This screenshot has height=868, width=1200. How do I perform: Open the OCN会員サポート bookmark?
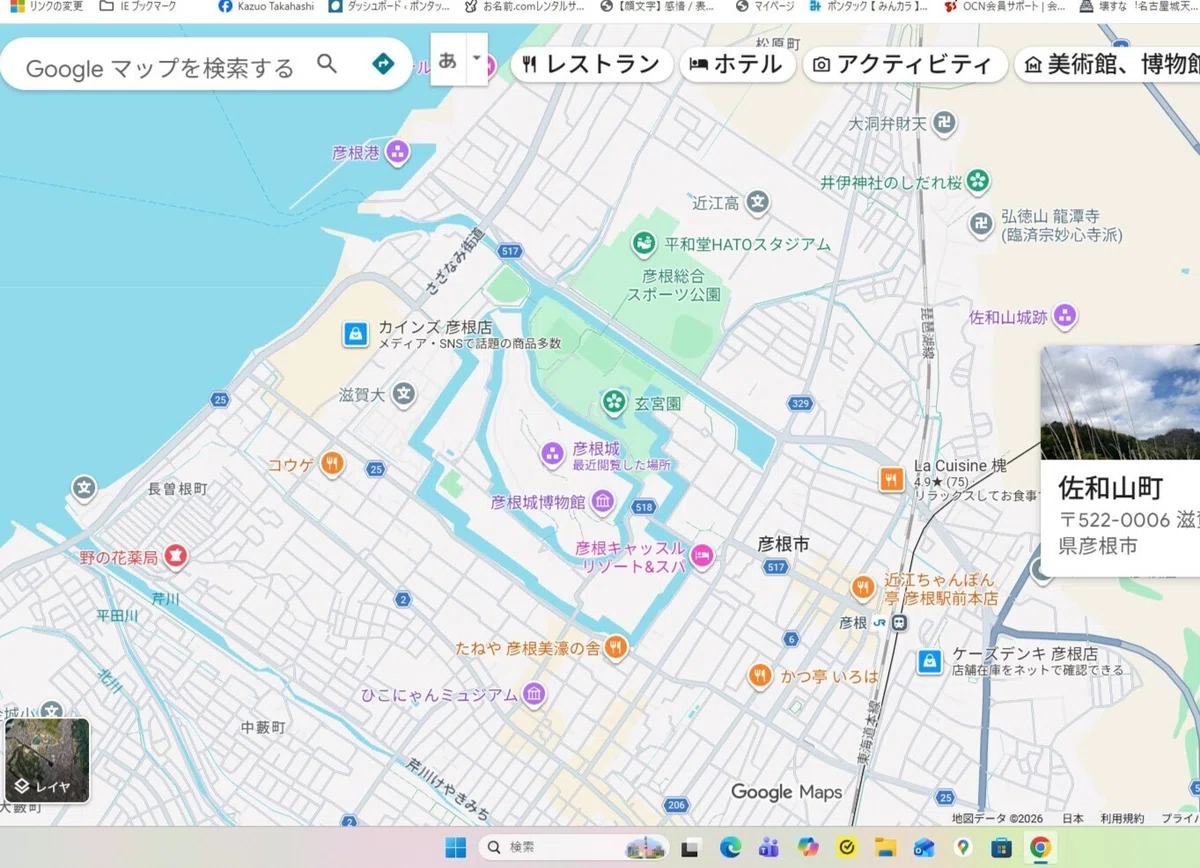tap(1005, 6)
